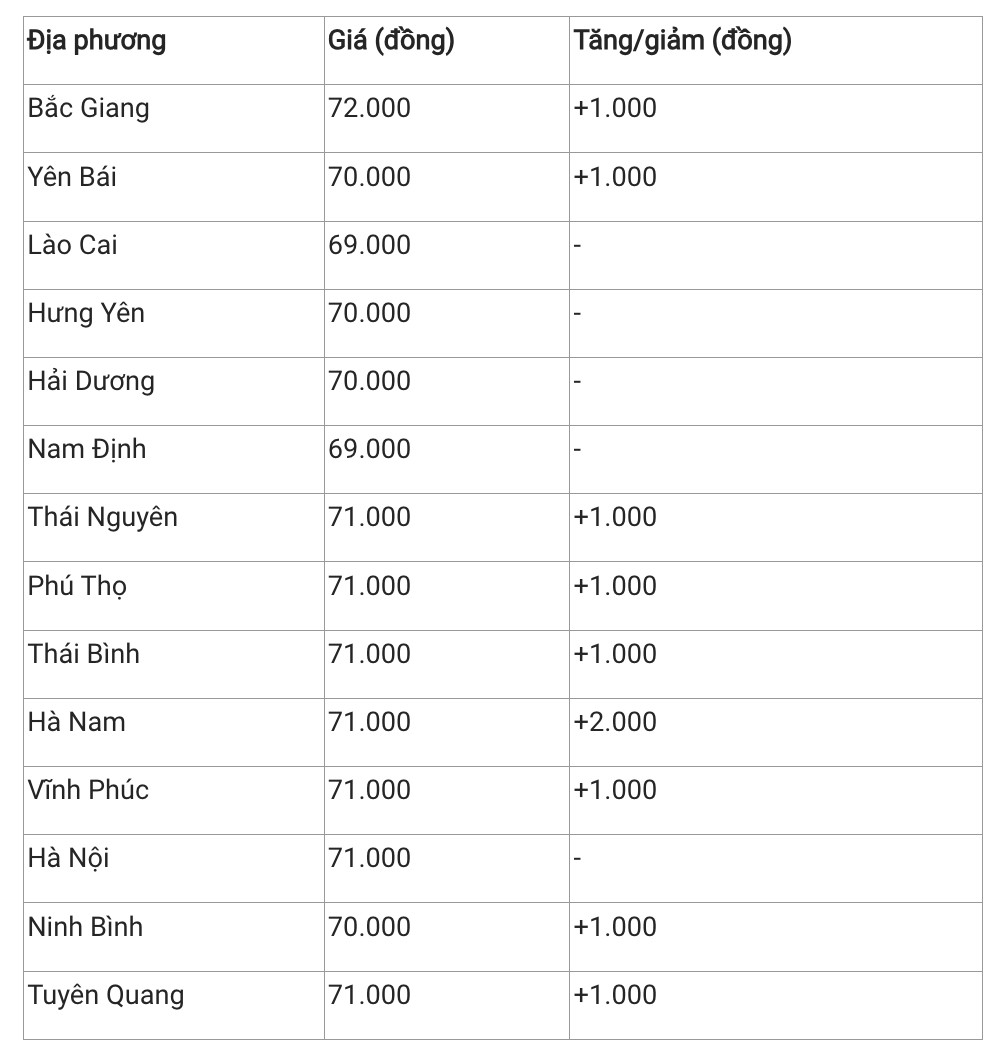Click the Hà Nội location name
This screenshot has height=1056, width=994.
pyautogui.click(x=69, y=858)
